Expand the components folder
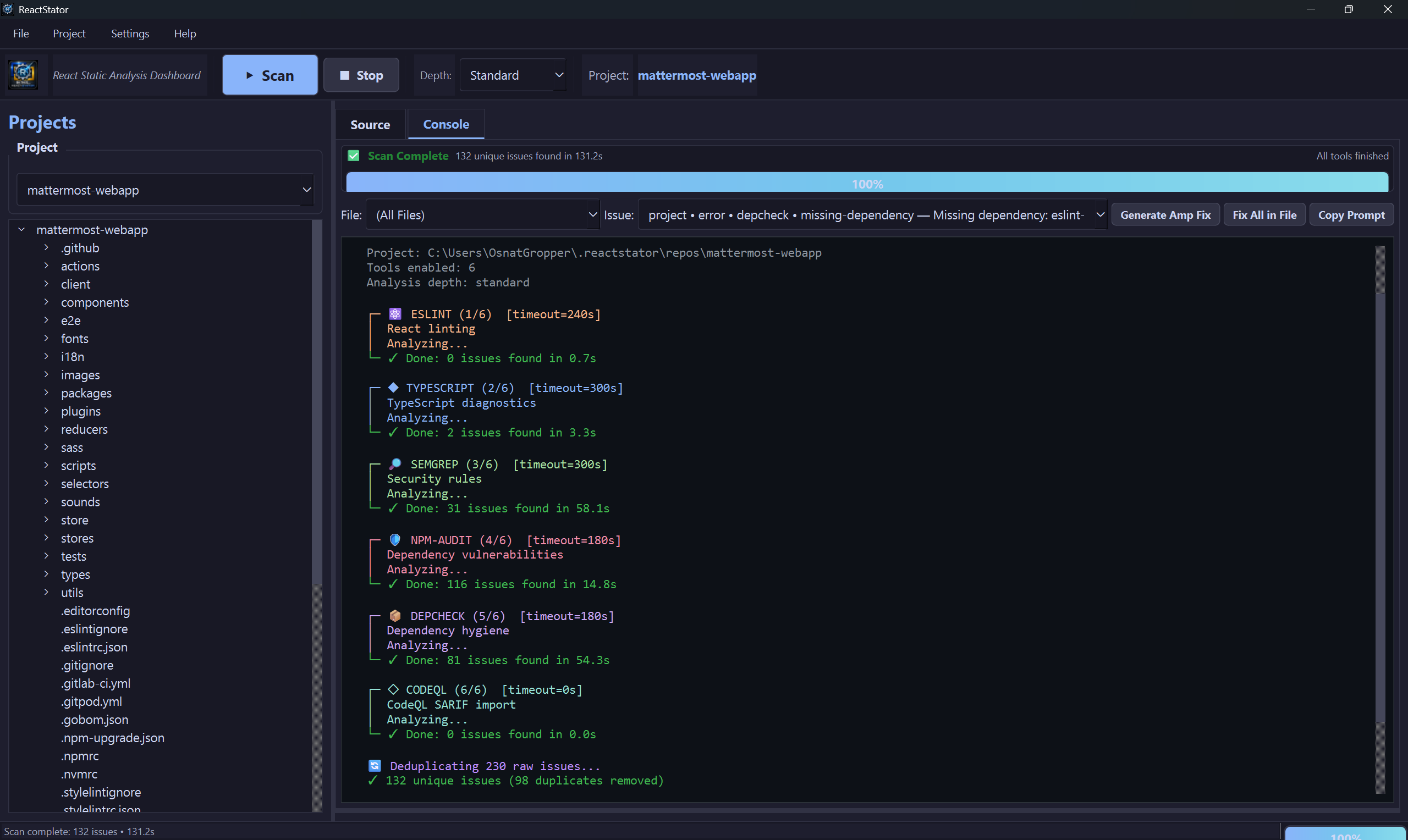Image resolution: width=1408 pixels, height=840 pixels. click(46, 302)
